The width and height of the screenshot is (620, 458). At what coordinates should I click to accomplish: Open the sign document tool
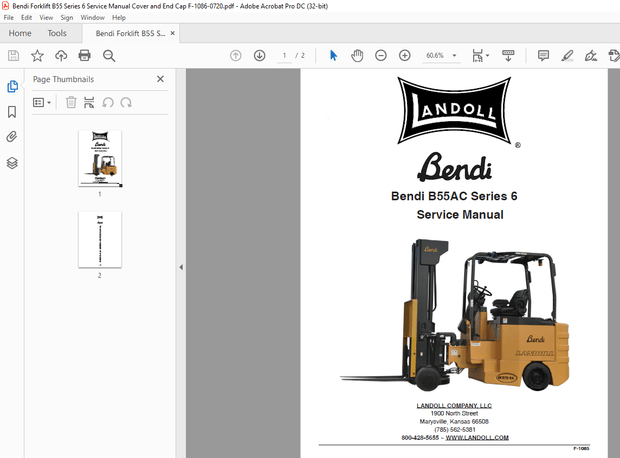[x=591, y=56]
